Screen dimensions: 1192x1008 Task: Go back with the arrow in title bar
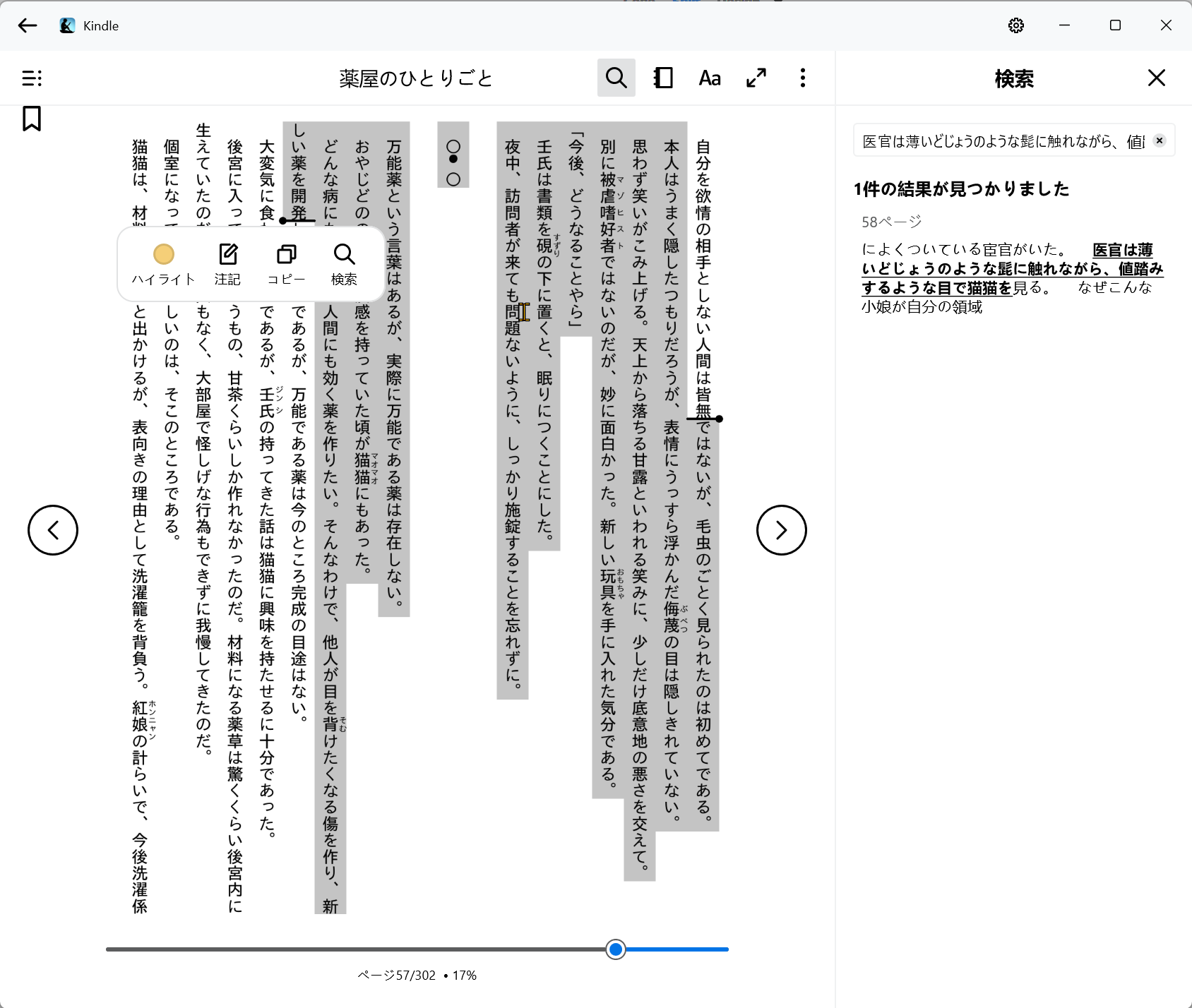pos(28,25)
